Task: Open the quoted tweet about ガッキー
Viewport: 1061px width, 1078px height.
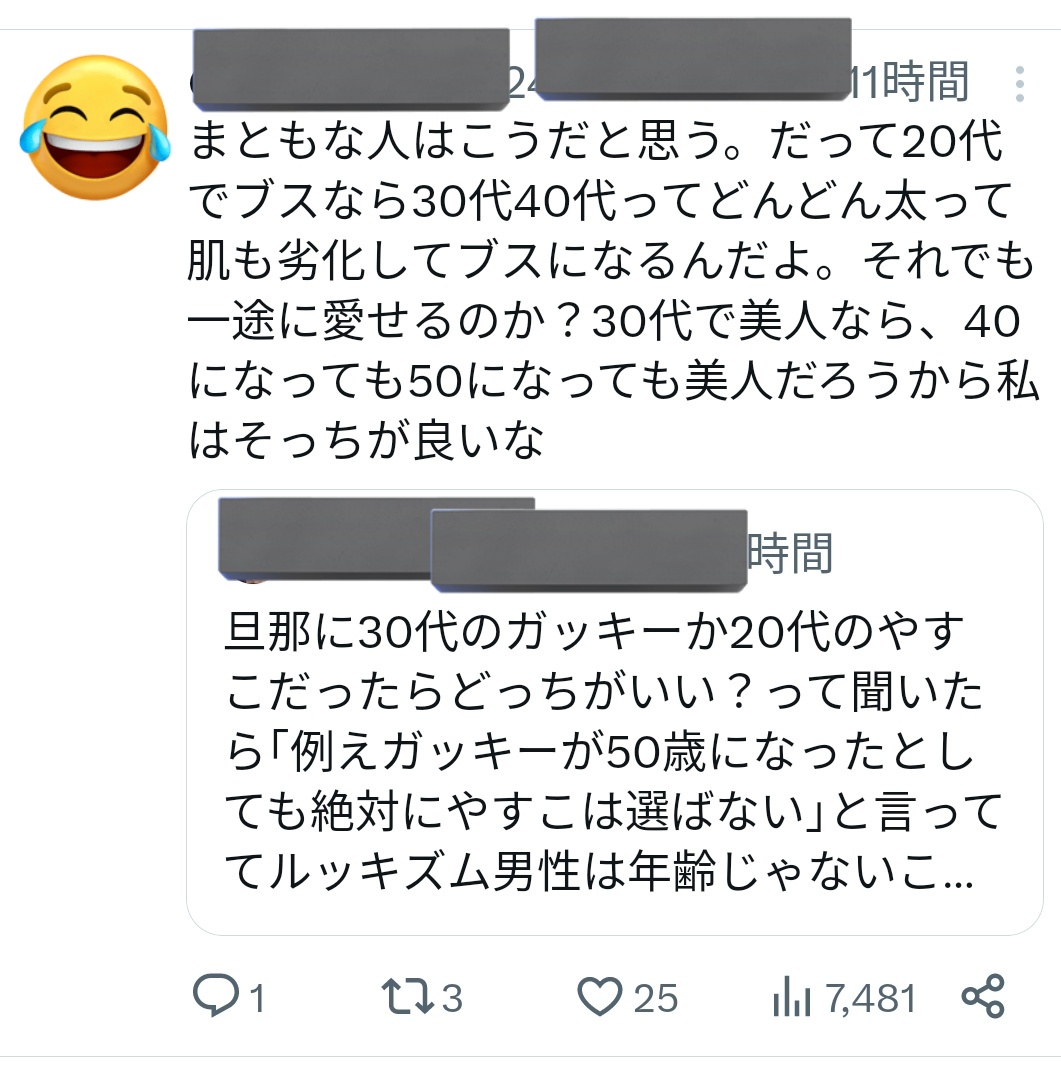Action: (615, 712)
